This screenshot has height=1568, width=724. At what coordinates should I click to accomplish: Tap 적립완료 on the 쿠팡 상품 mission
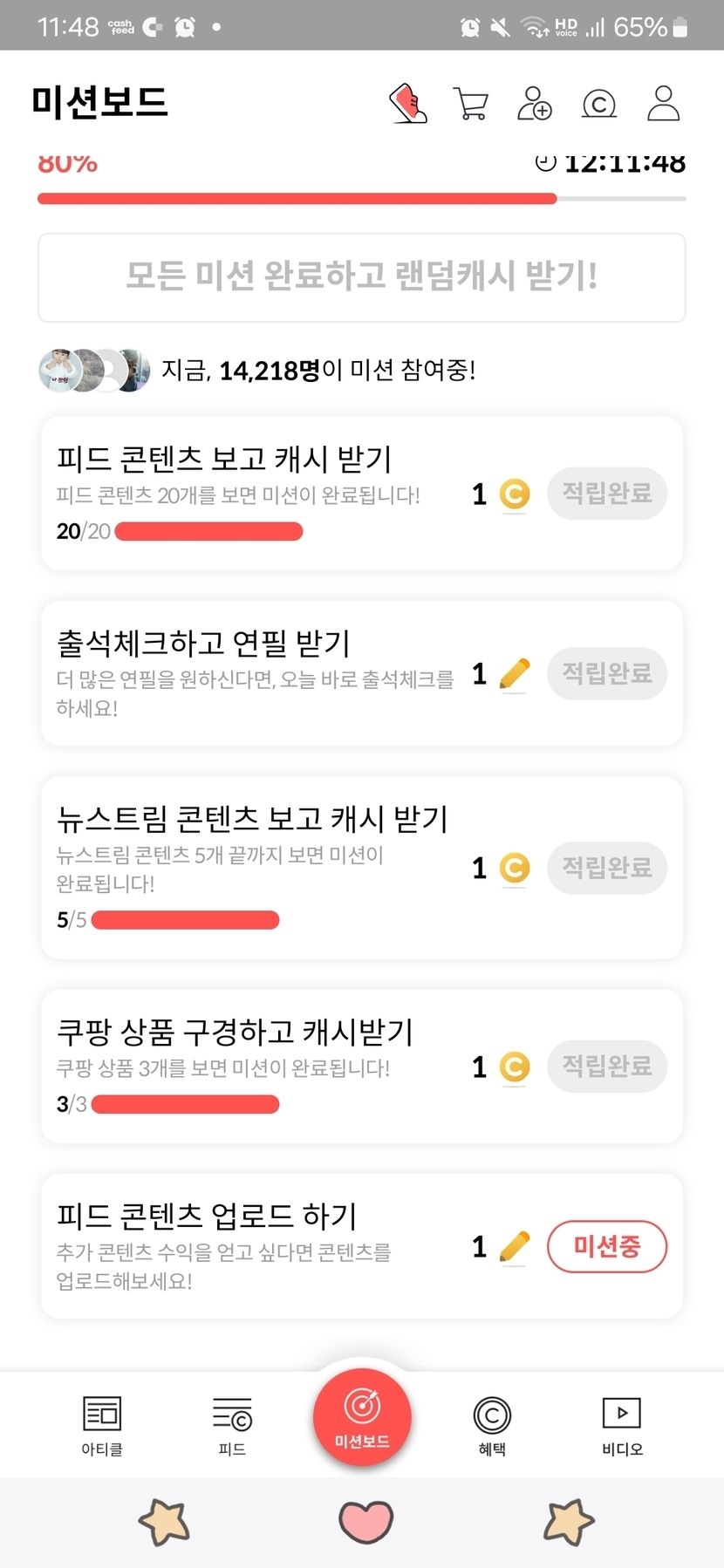pyautogui.click(x=607, y=1066)
